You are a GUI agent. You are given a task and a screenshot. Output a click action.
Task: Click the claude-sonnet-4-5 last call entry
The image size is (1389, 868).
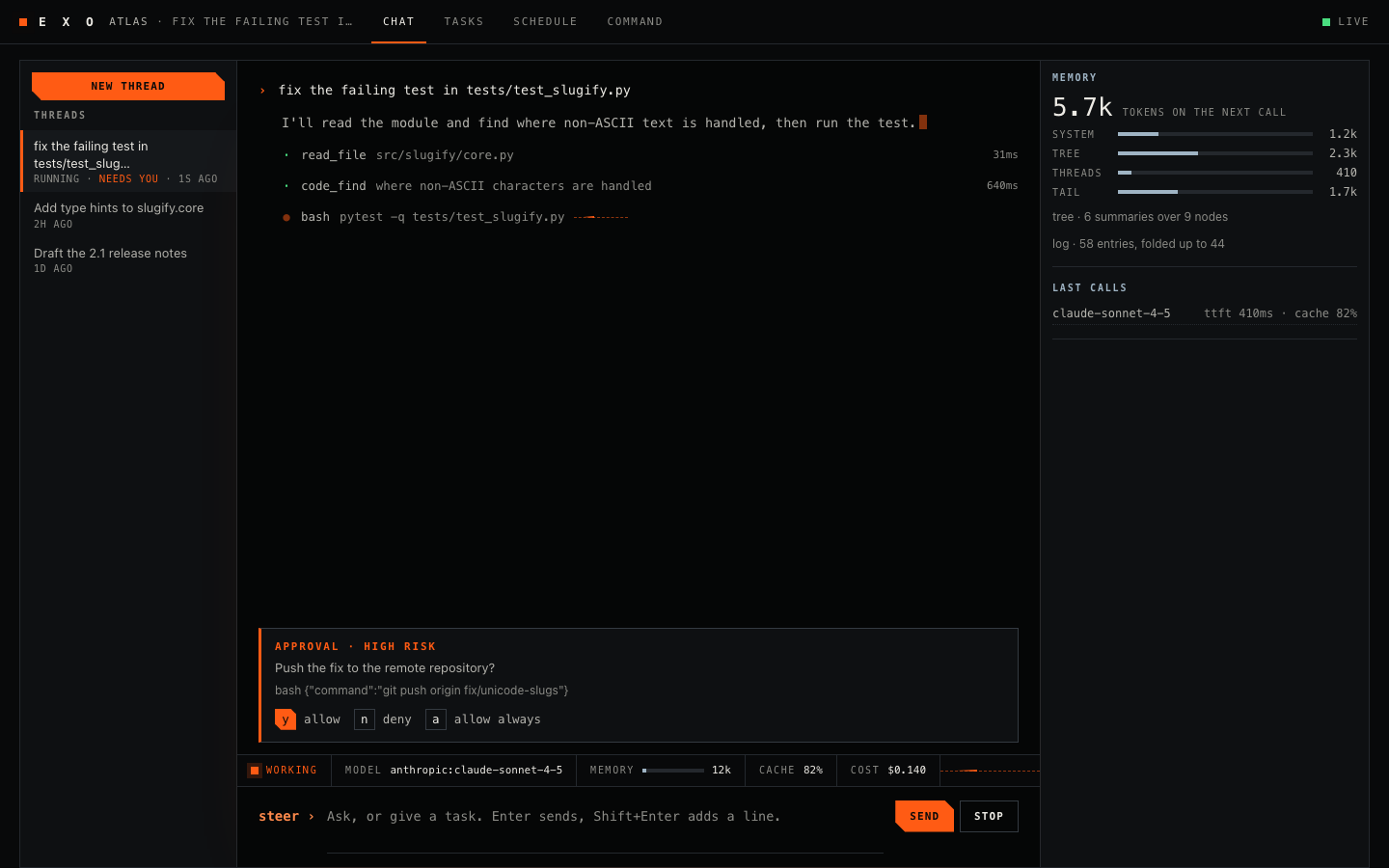tap(1205, 313)
